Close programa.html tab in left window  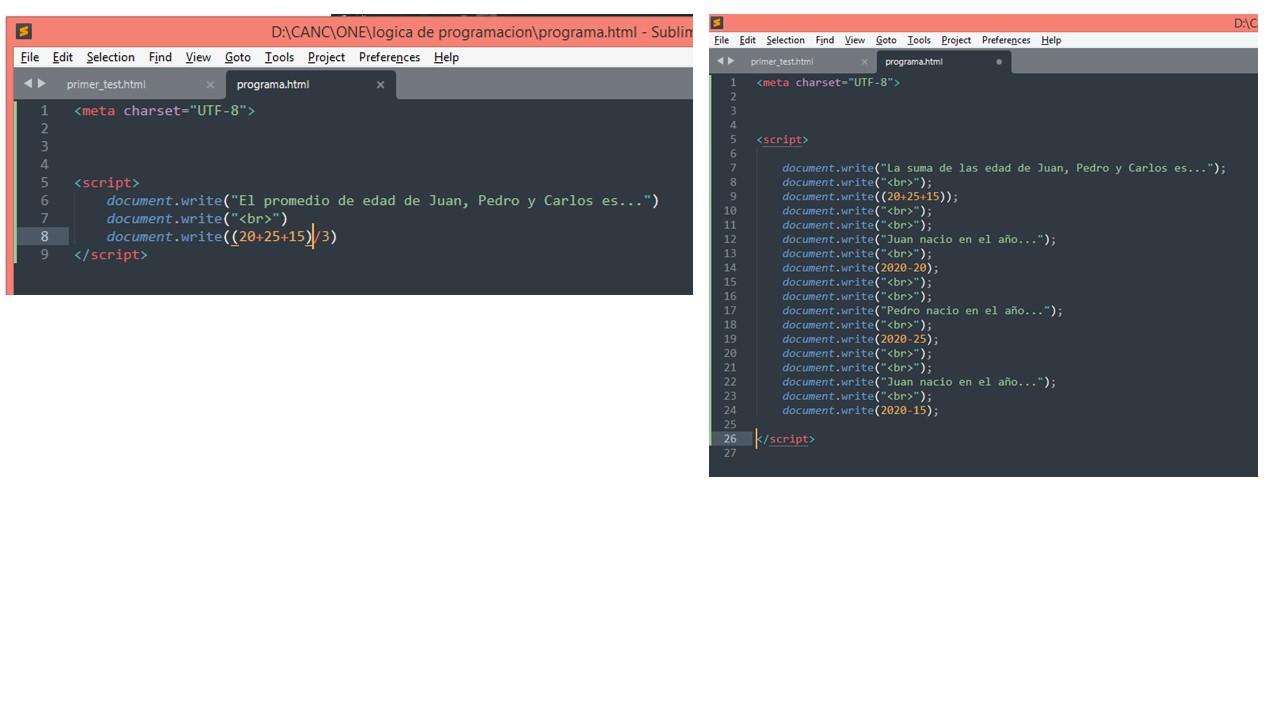tap(380, 85)
